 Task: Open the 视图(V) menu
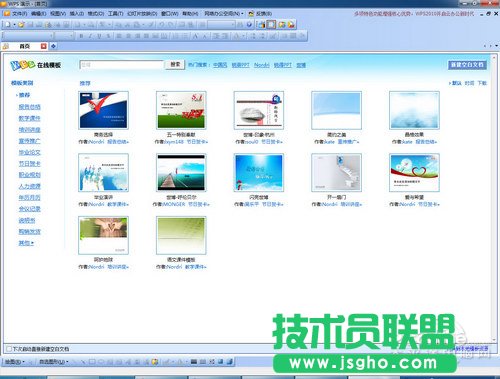click(x=58, y=14)
